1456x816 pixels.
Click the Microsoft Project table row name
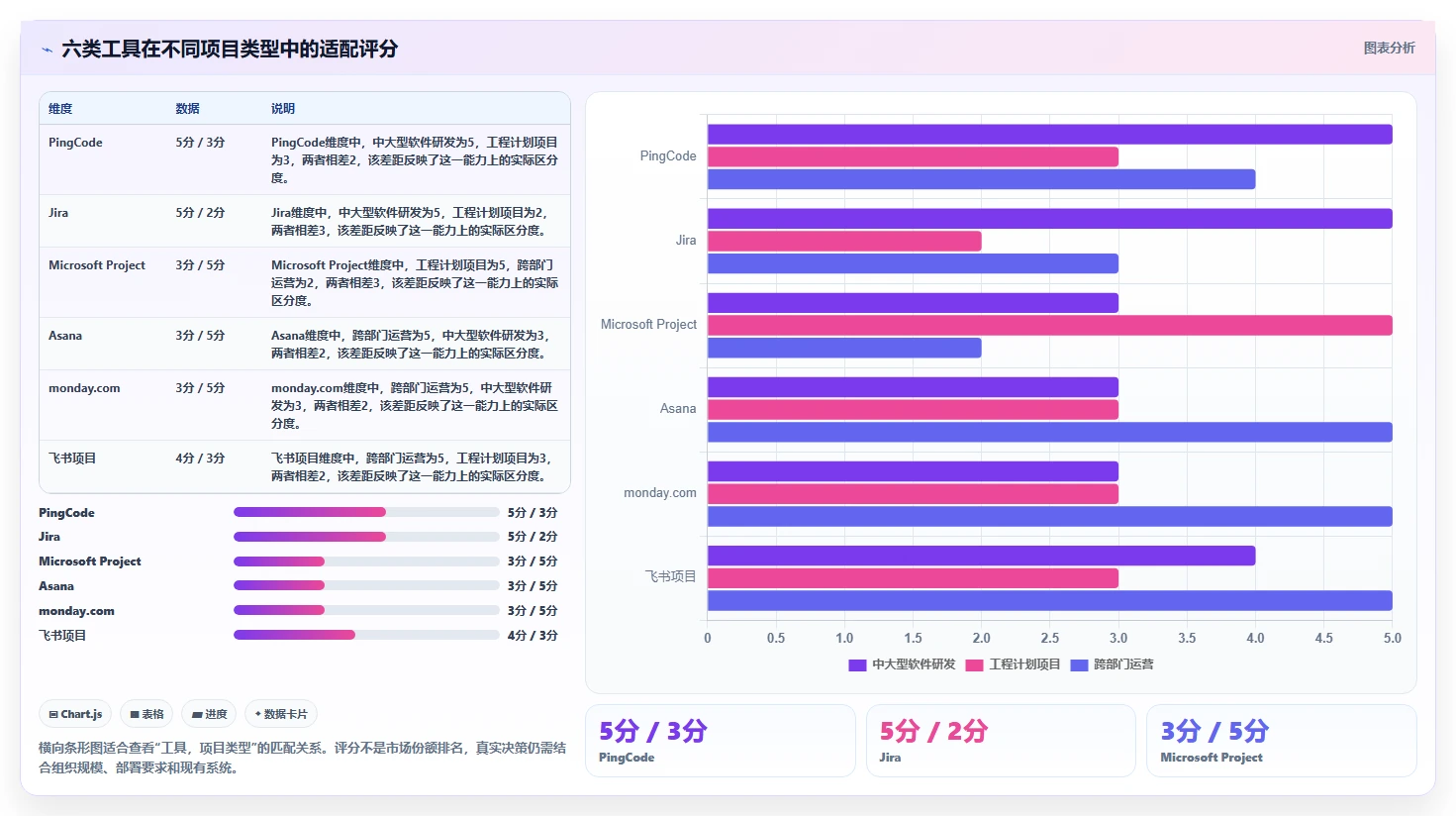point(97,265)
